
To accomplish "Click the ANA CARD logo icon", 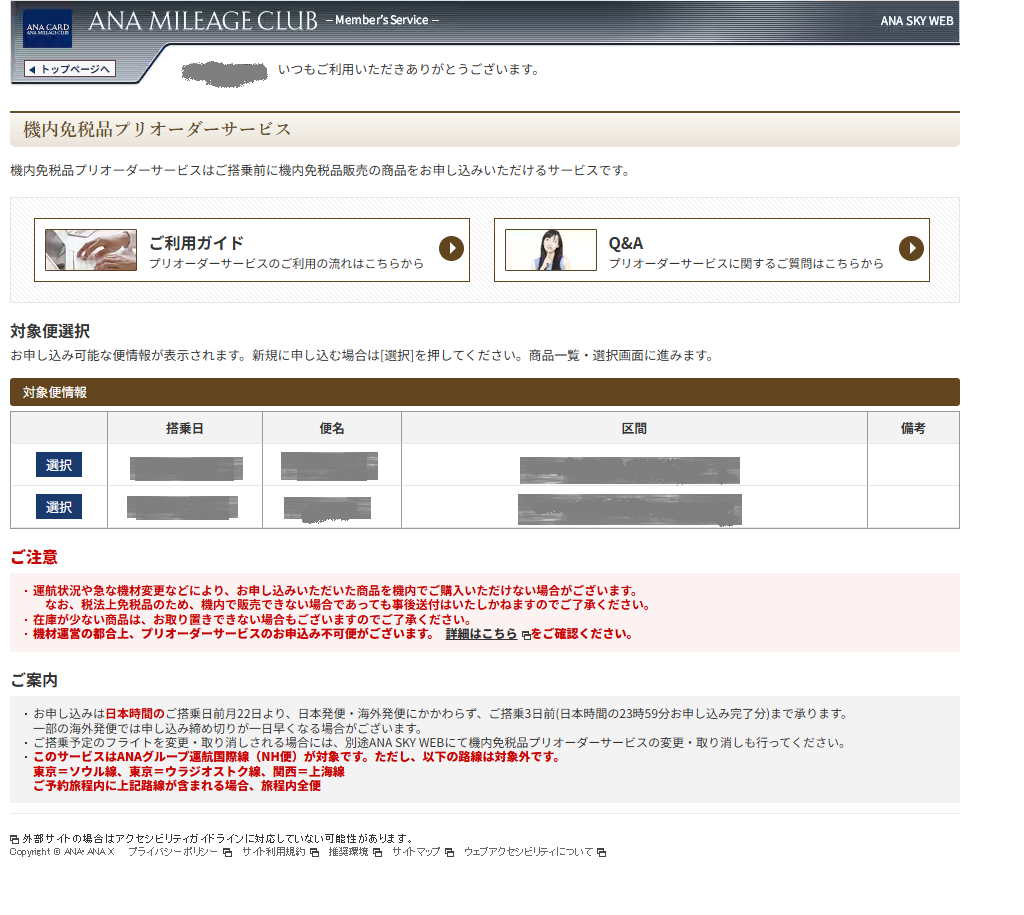I will pyautogui.click(x=47, y=29).
